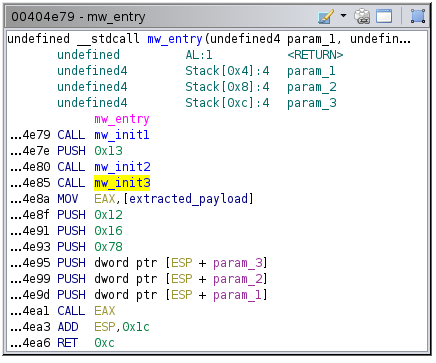Click param_3 in the ESP PUSH operand
This screenshot has height=363, width=436.
[x=238, y=263]
